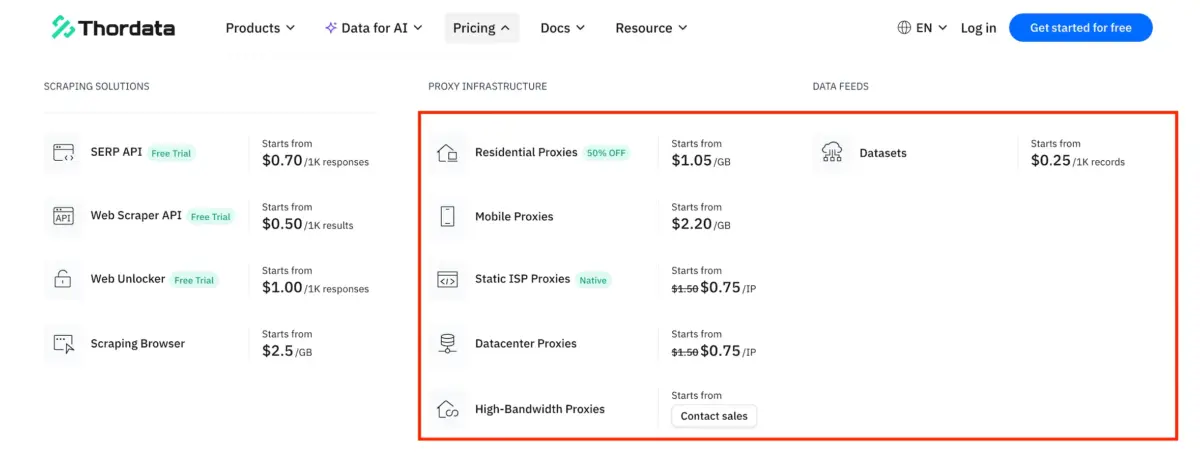
Task: Open the EN language selector
Action: pos(922,28)
